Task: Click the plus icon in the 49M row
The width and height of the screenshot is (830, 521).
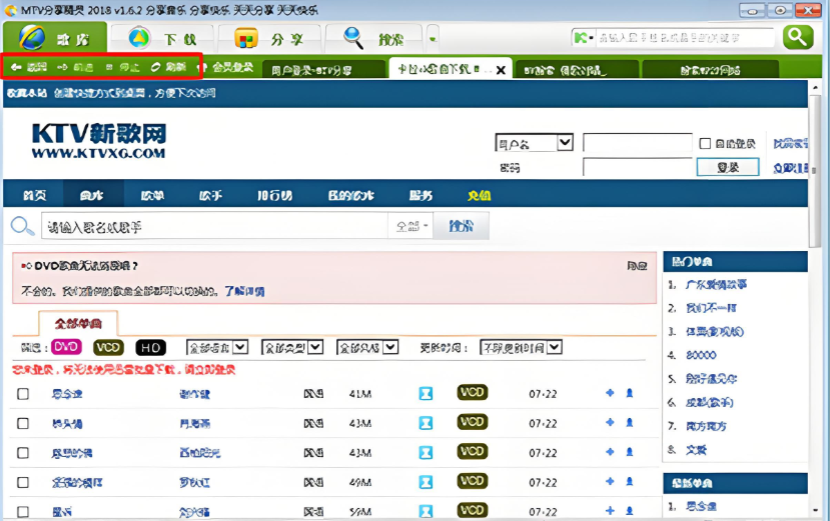Action: point(610,481)
